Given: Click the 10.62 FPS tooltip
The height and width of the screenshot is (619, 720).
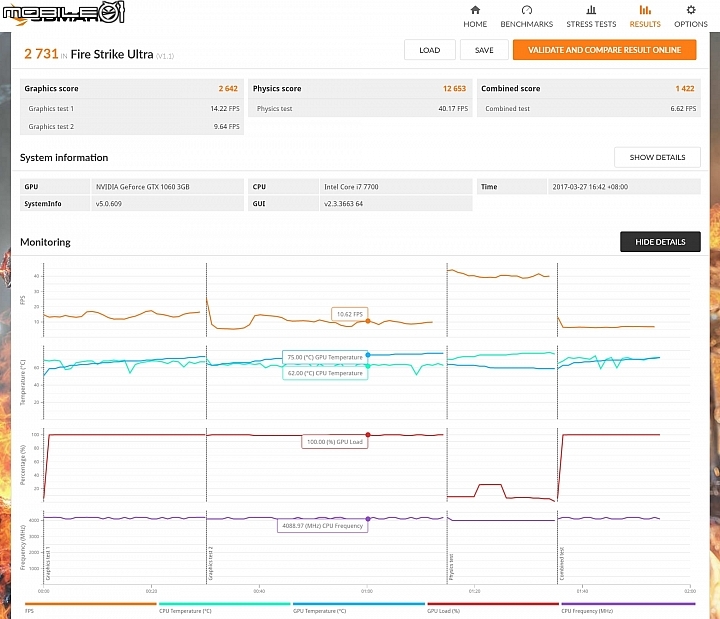Looking at the screenshot, I should click(349, 314).
